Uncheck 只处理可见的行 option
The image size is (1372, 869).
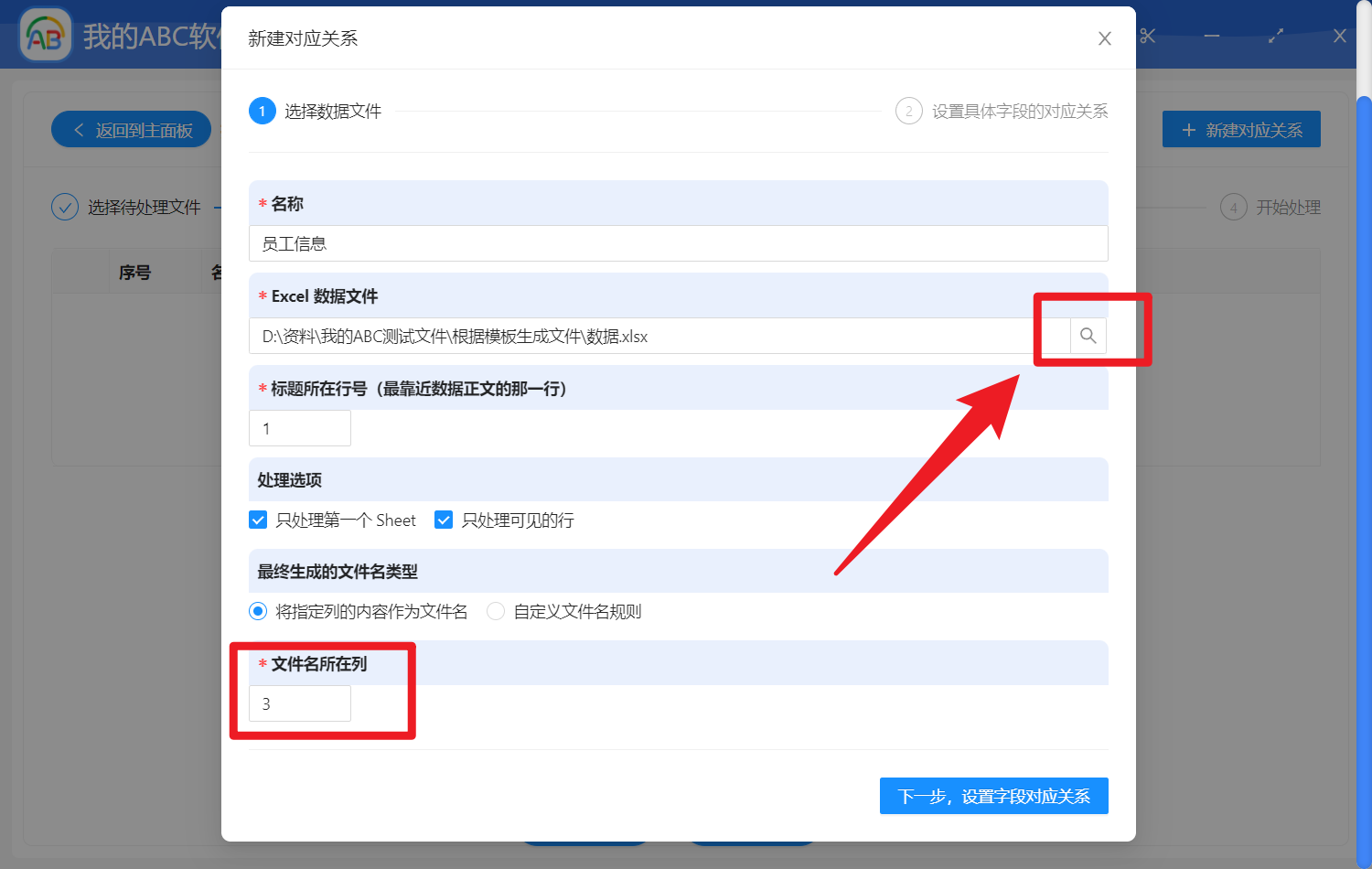(444, 520)
